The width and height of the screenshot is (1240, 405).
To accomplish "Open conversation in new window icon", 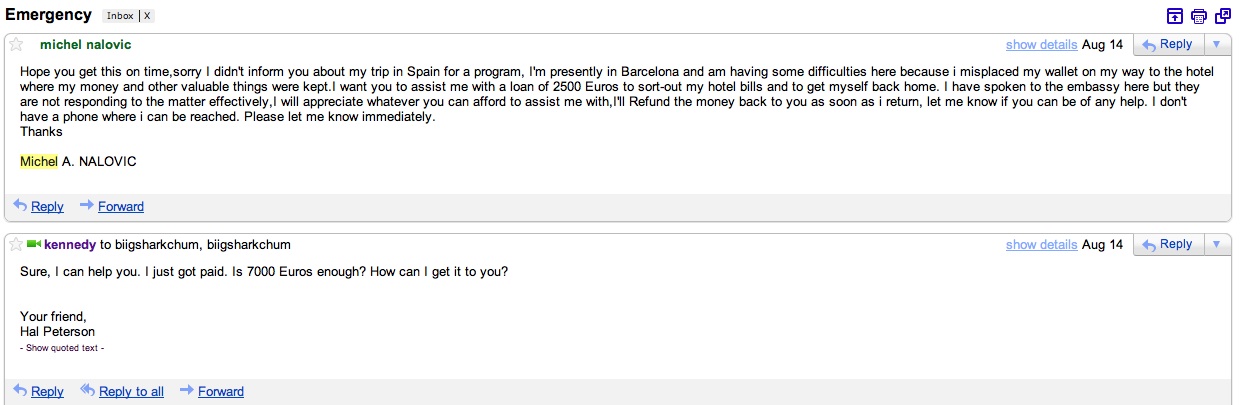I will [1222, 16].
